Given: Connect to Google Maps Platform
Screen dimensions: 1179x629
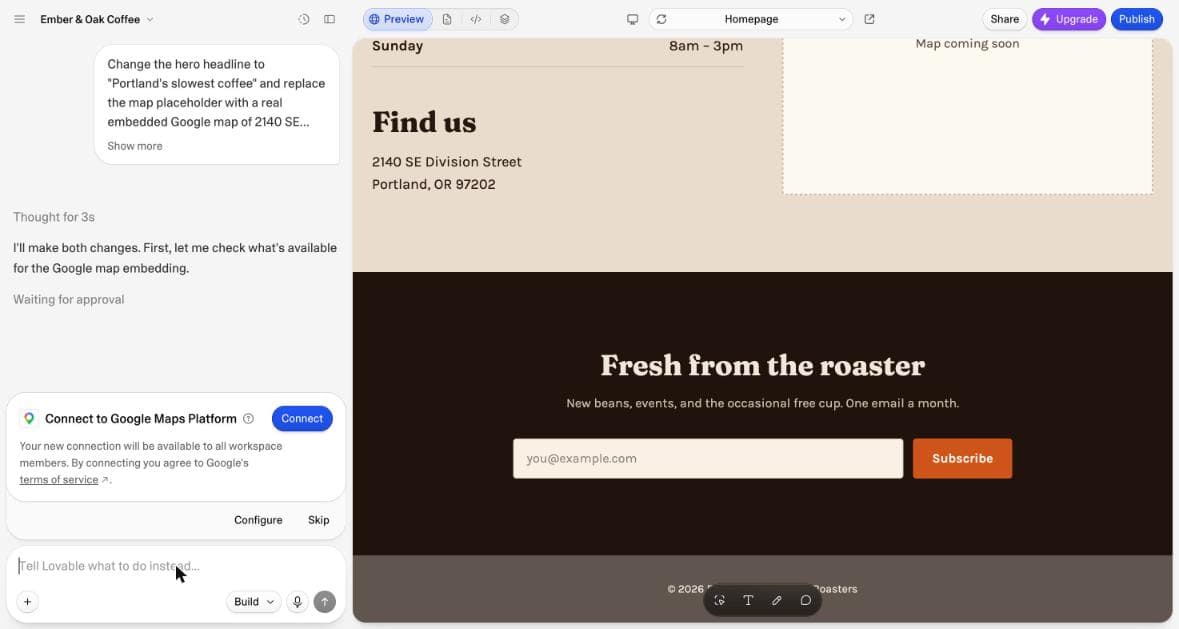Looking at the screenshot, I should tap(302, 419).
